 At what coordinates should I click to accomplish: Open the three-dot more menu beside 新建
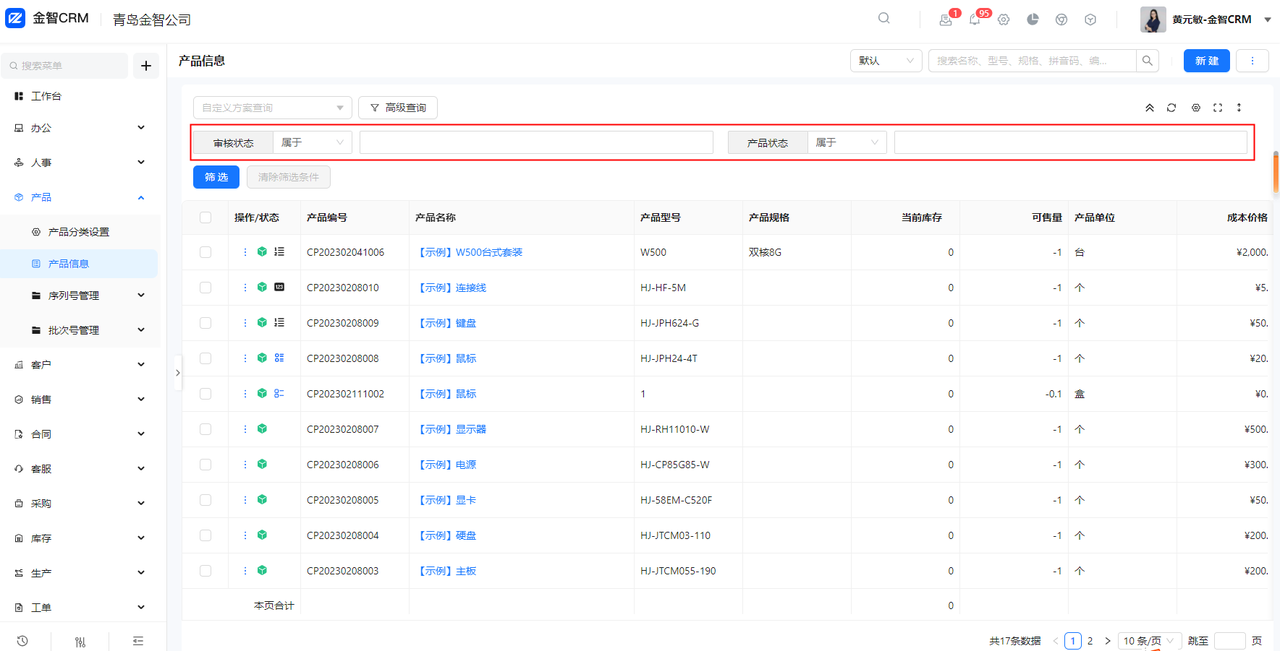point(1252,60)
